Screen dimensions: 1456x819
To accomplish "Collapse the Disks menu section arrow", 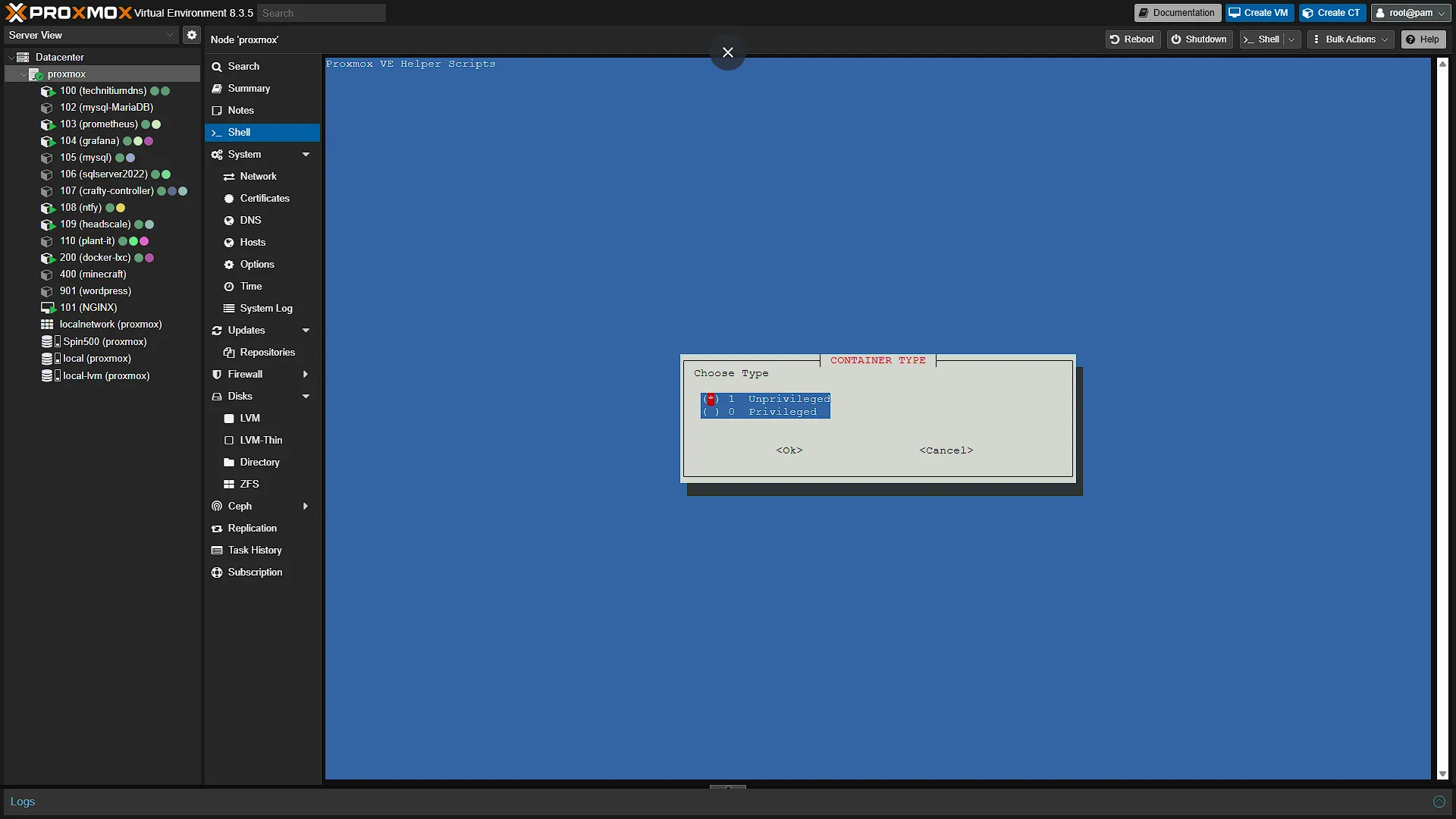I will pos(306,397).
